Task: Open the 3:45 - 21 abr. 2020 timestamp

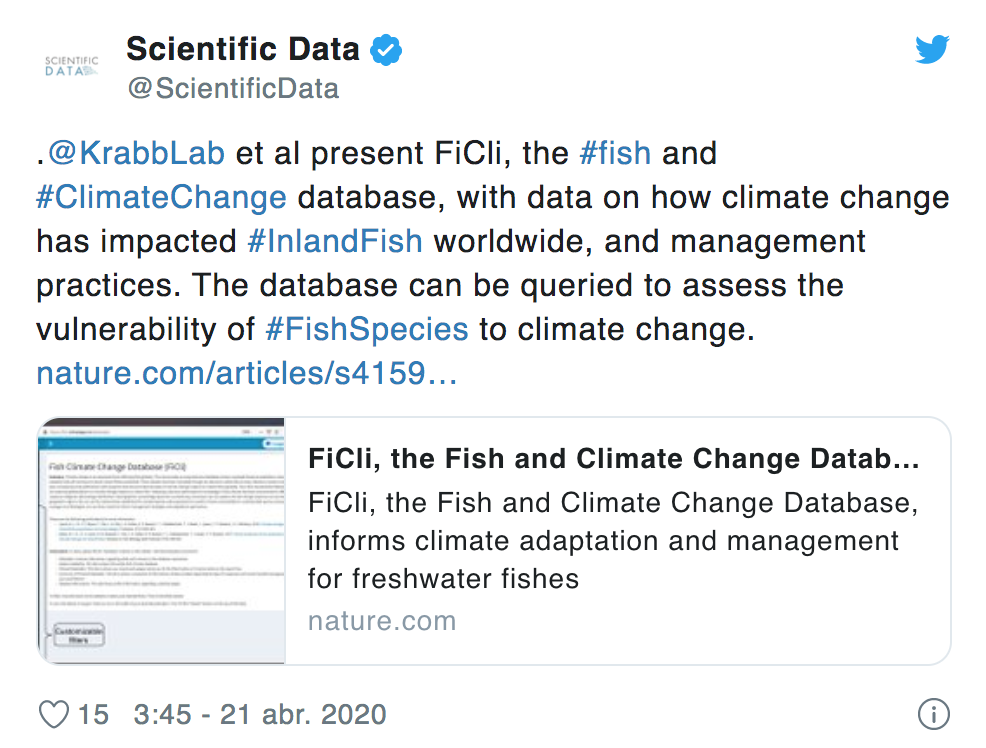Action: [x=259, y=715]
